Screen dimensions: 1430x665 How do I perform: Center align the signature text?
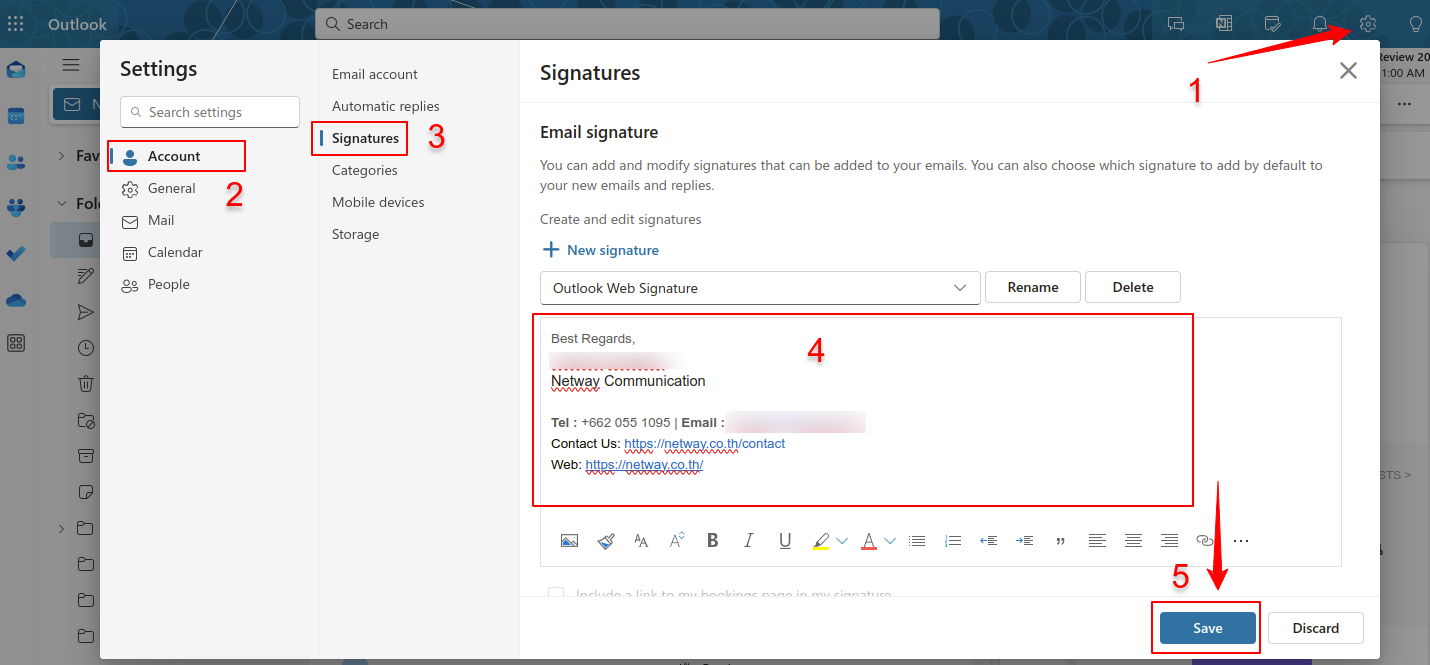1133,541
